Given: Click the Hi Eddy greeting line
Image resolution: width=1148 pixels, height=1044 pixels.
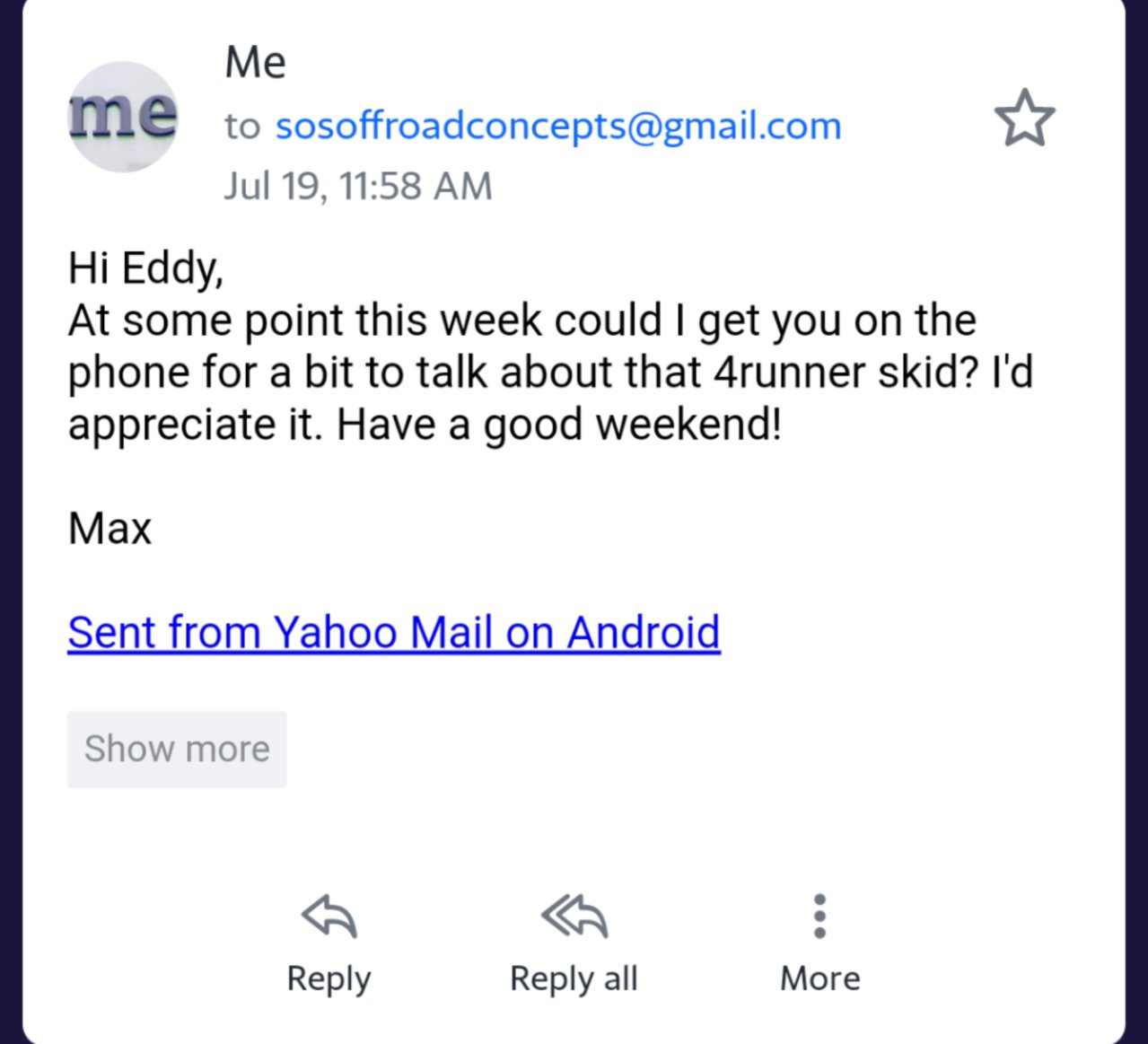Looking at the screenshot, I should point(145,268).
